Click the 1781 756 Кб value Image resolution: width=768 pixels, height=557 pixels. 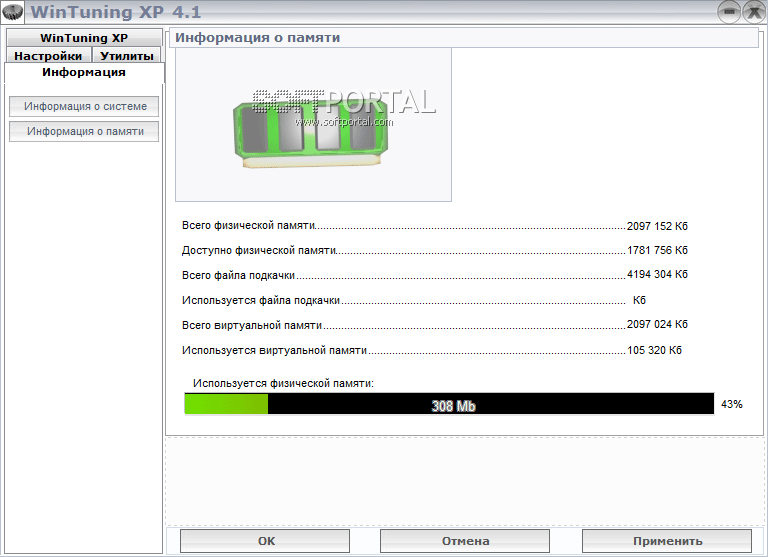pos(657,250)
